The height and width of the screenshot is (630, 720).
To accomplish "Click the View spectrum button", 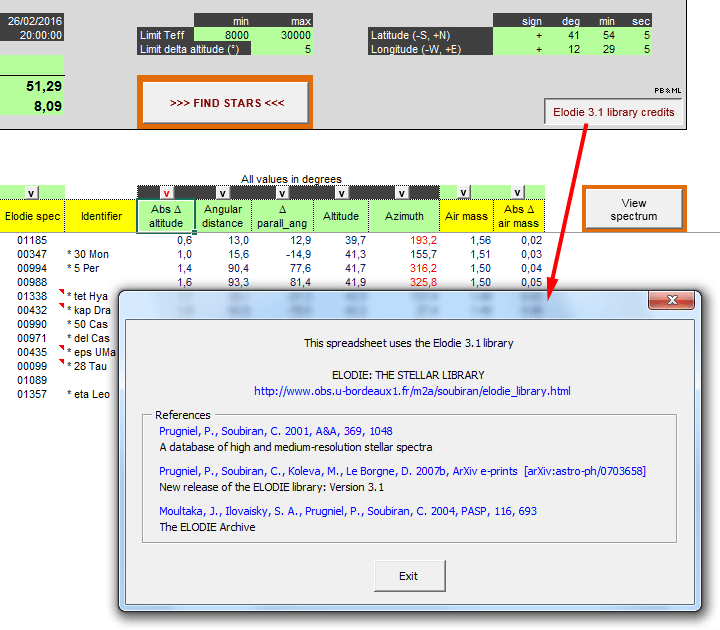I will click(x=634, y=209).
